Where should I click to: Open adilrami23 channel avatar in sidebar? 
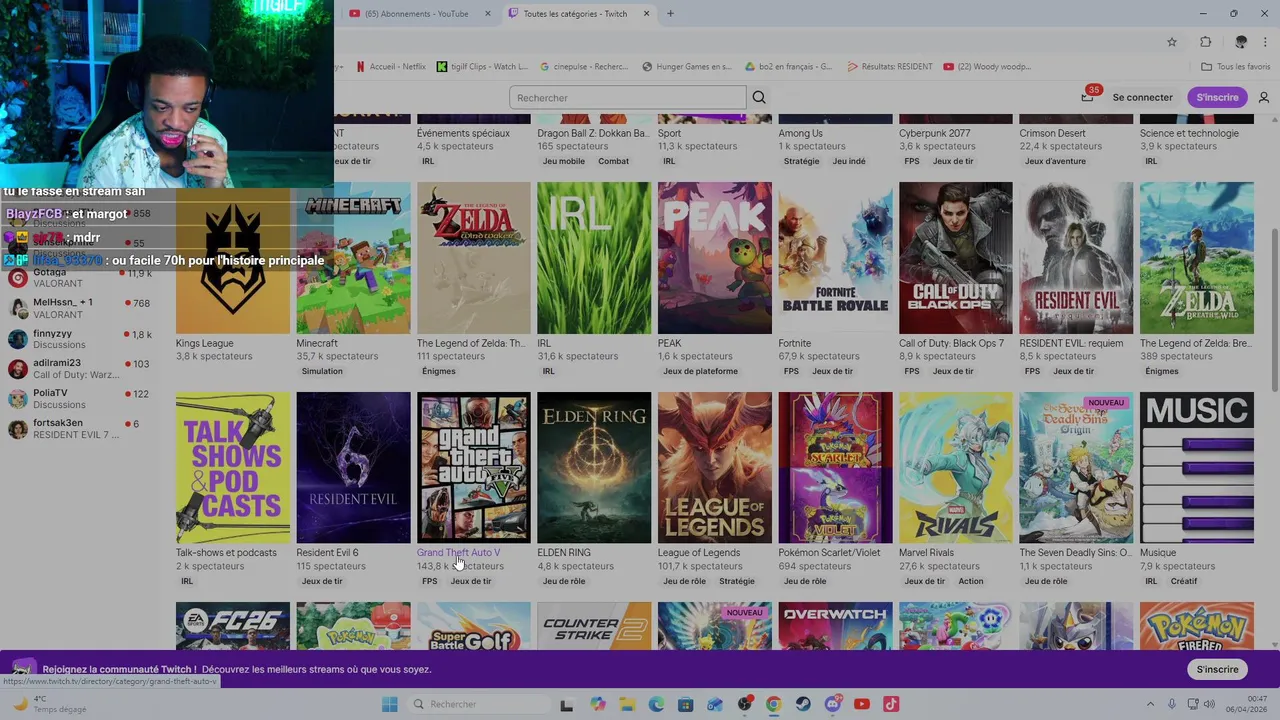[x=17, y=369]
